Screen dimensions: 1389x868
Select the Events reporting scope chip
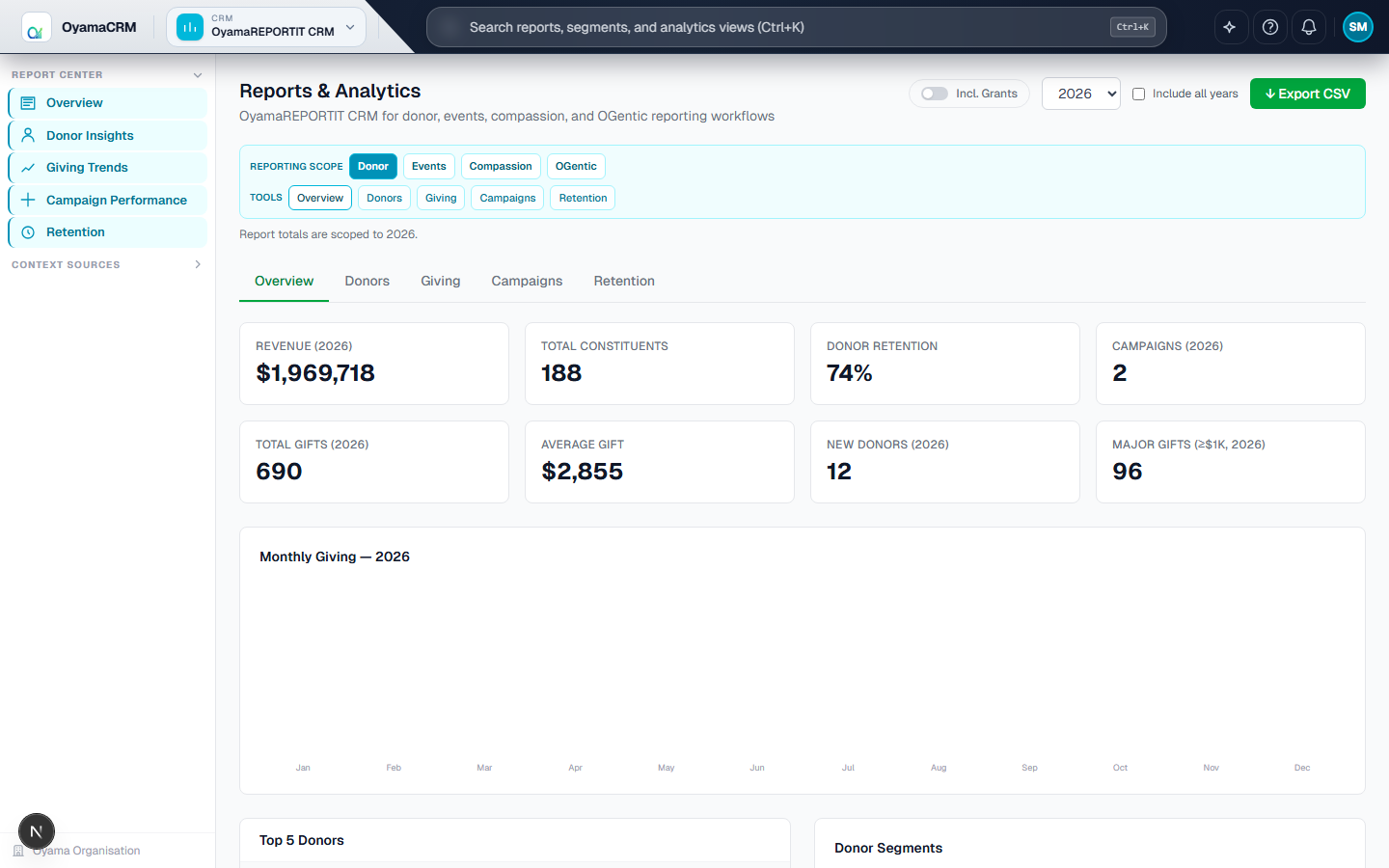pyautogui.click(x=428, y=167)
